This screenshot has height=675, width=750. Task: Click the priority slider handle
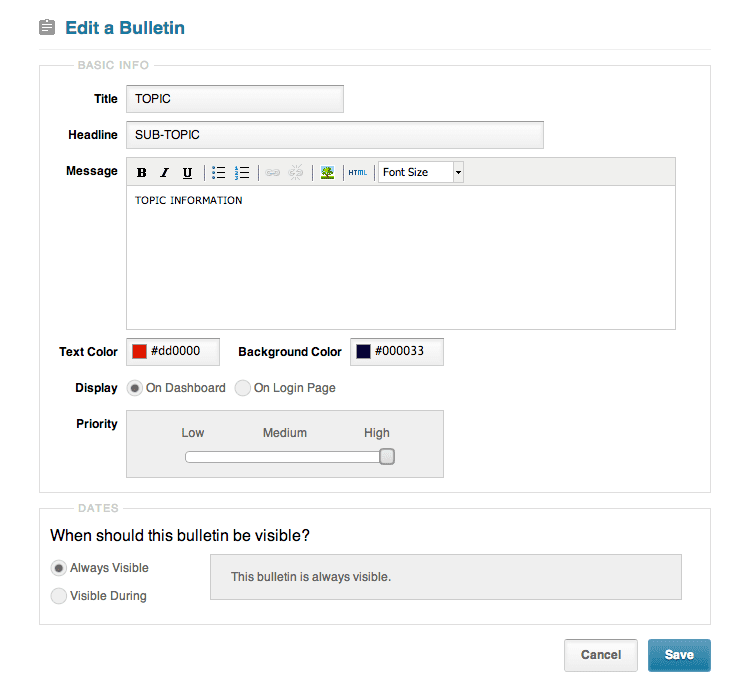[387, 457]
